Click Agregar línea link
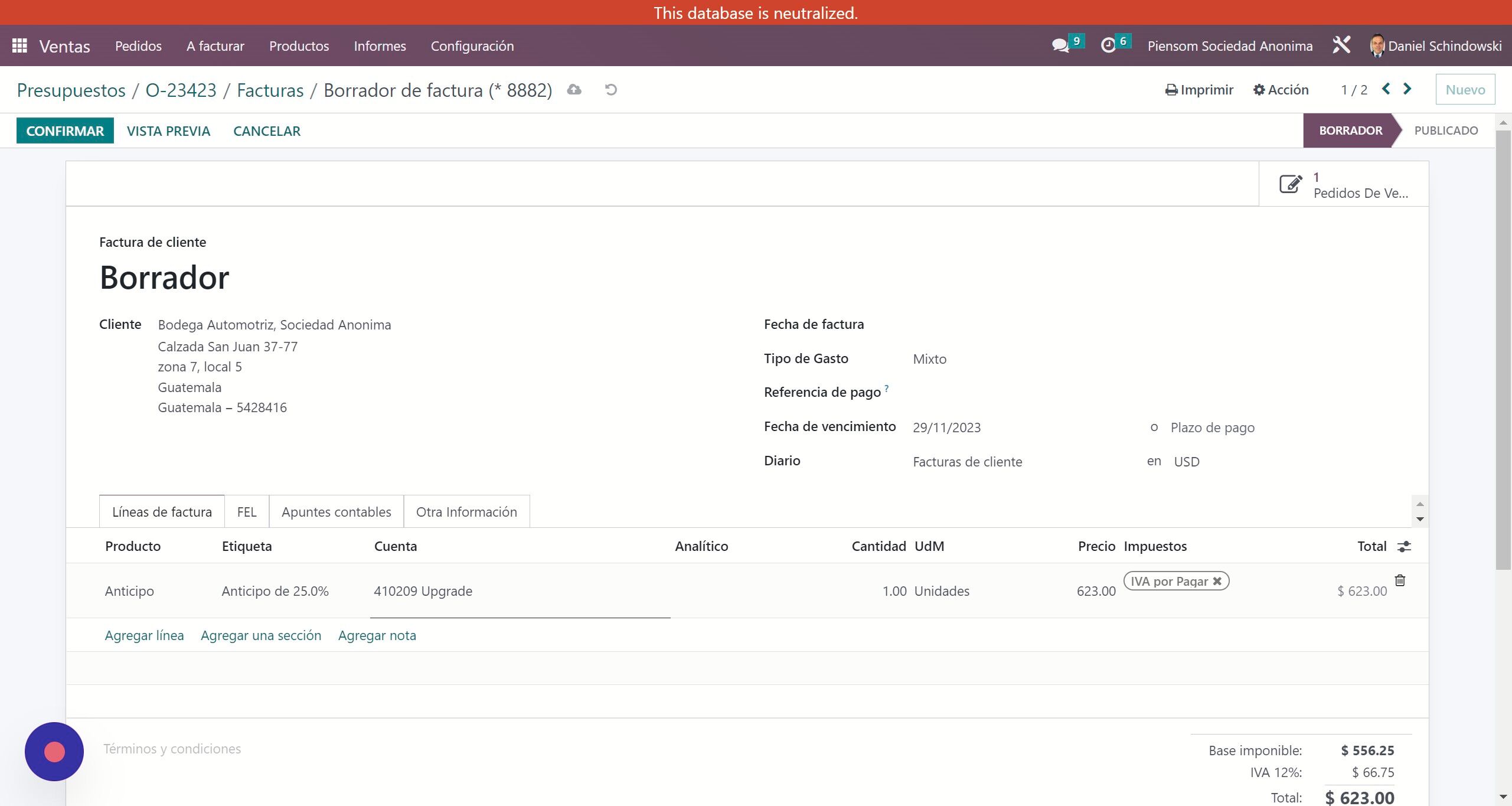 [144, 636]
